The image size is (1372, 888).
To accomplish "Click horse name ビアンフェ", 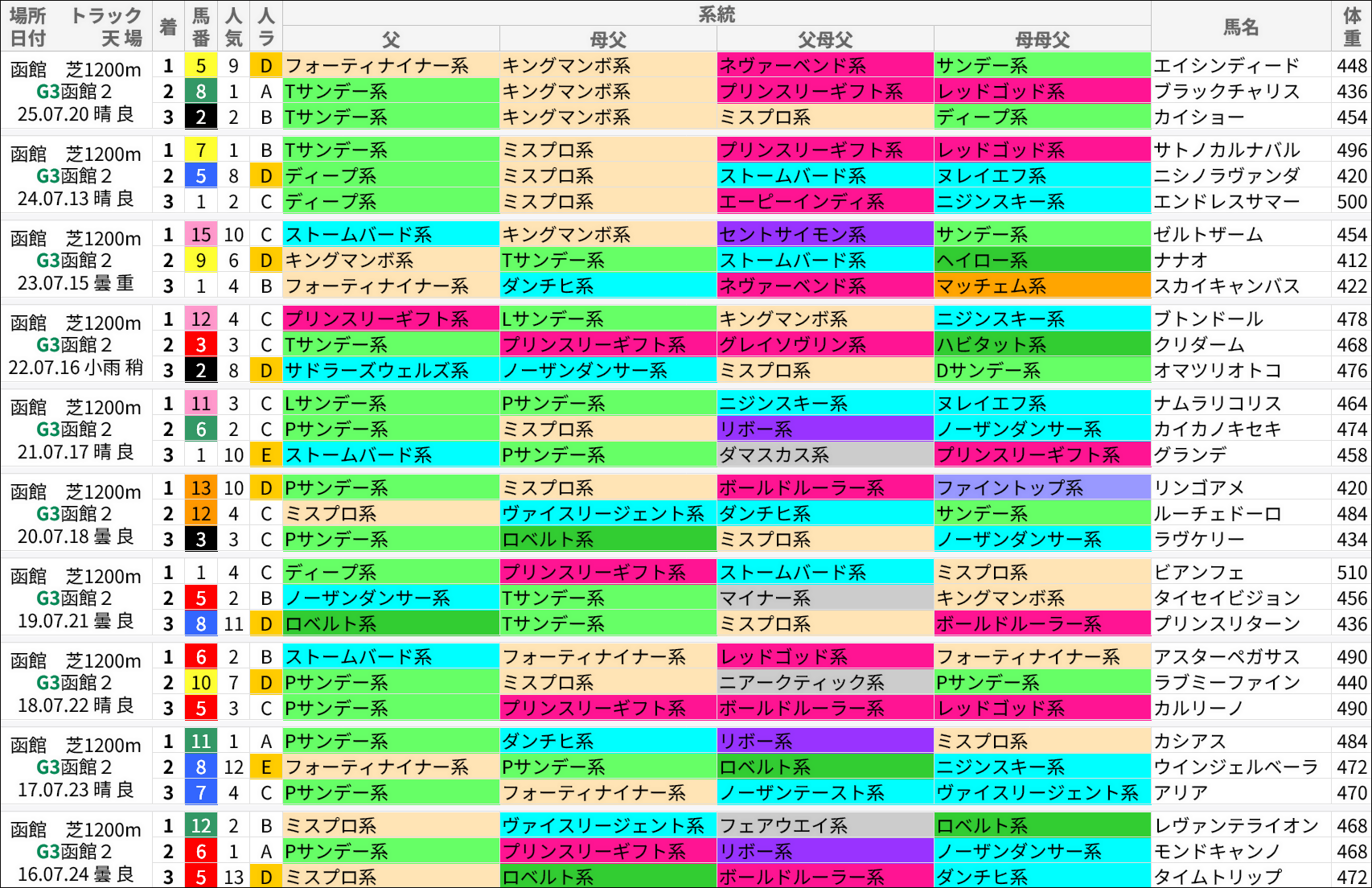I will click(x=1198, y=573).
